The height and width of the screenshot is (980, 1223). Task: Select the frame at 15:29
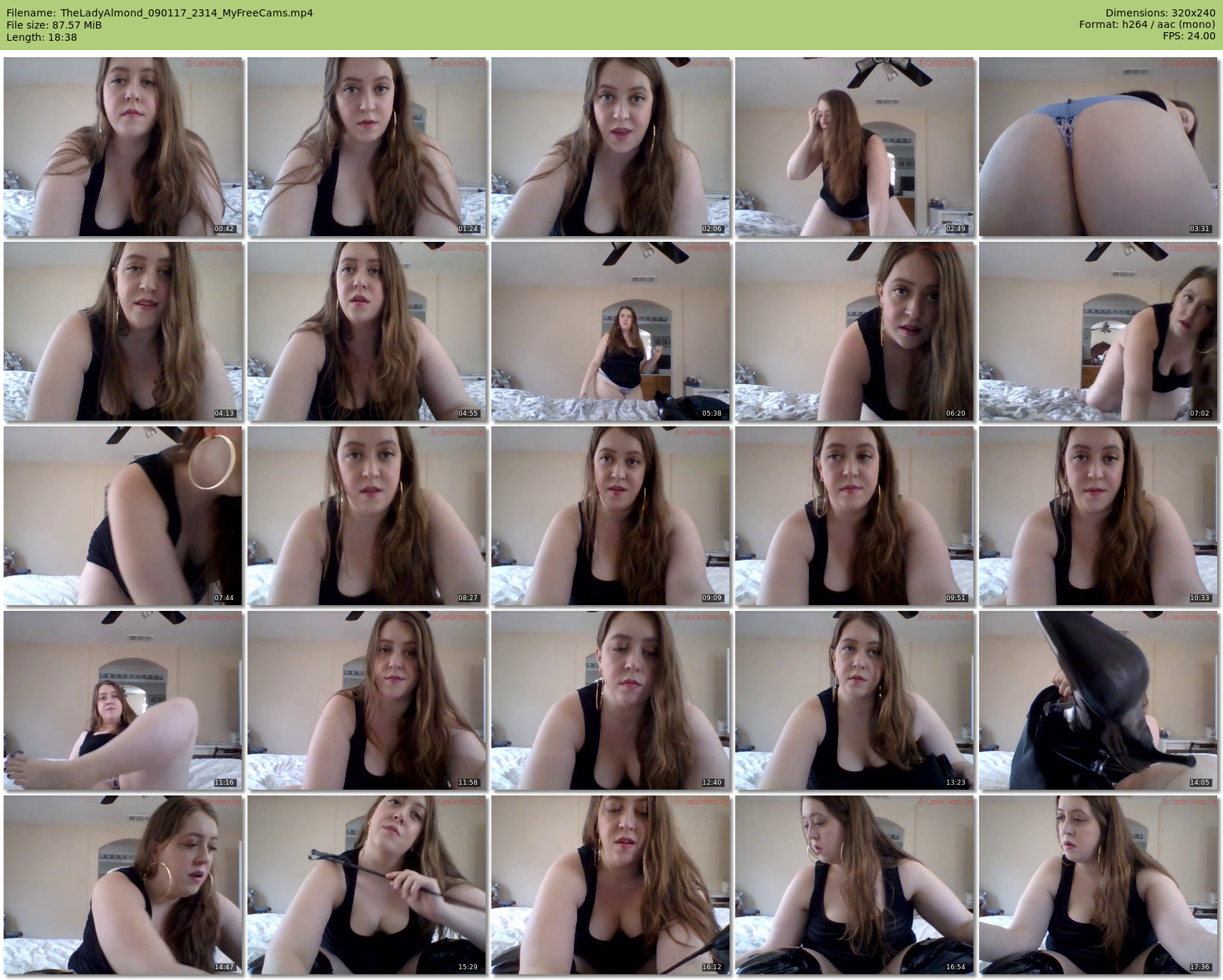click(x=367, y=885)
